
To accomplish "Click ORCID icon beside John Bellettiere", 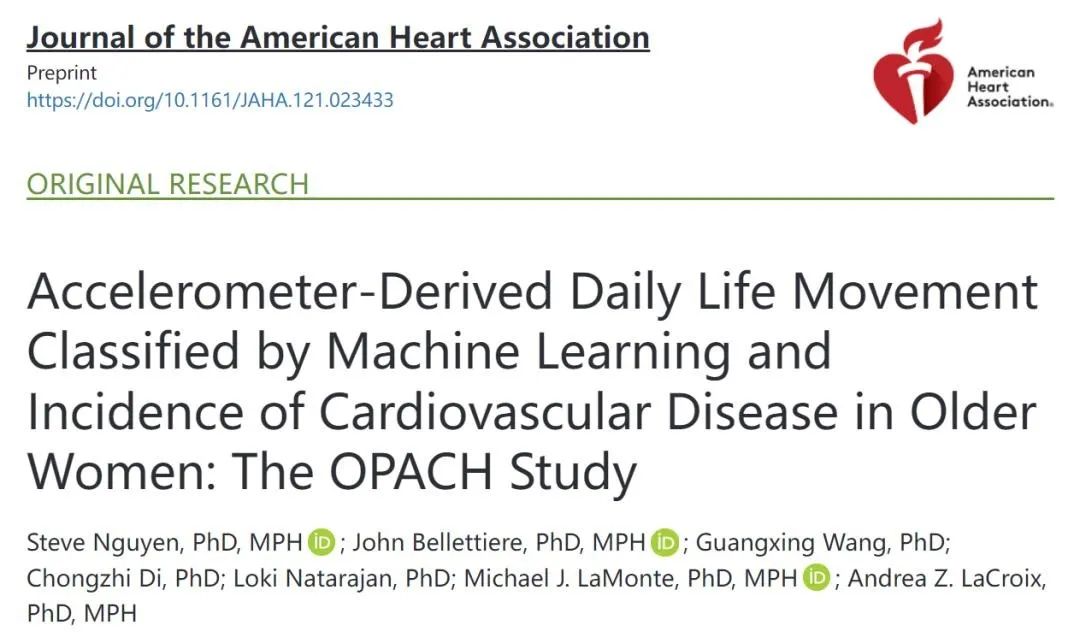I will click(665, 543).
